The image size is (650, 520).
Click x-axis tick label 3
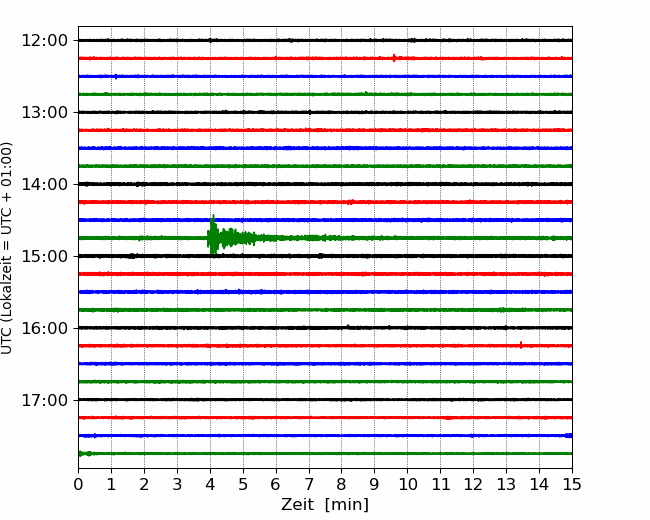177,484
